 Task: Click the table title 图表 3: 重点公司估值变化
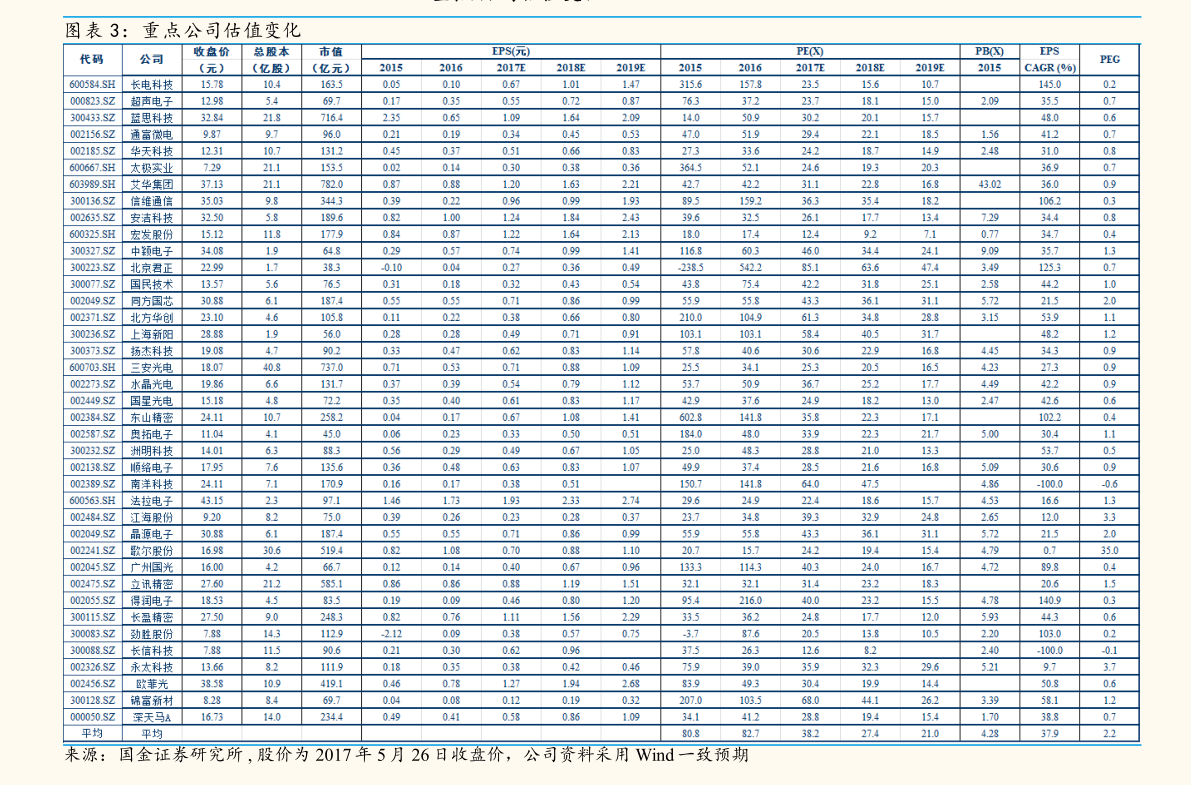[x=182, y=30]
